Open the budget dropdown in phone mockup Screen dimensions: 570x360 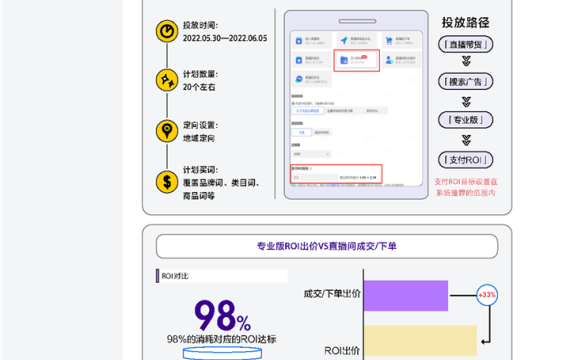click(311, 154)
